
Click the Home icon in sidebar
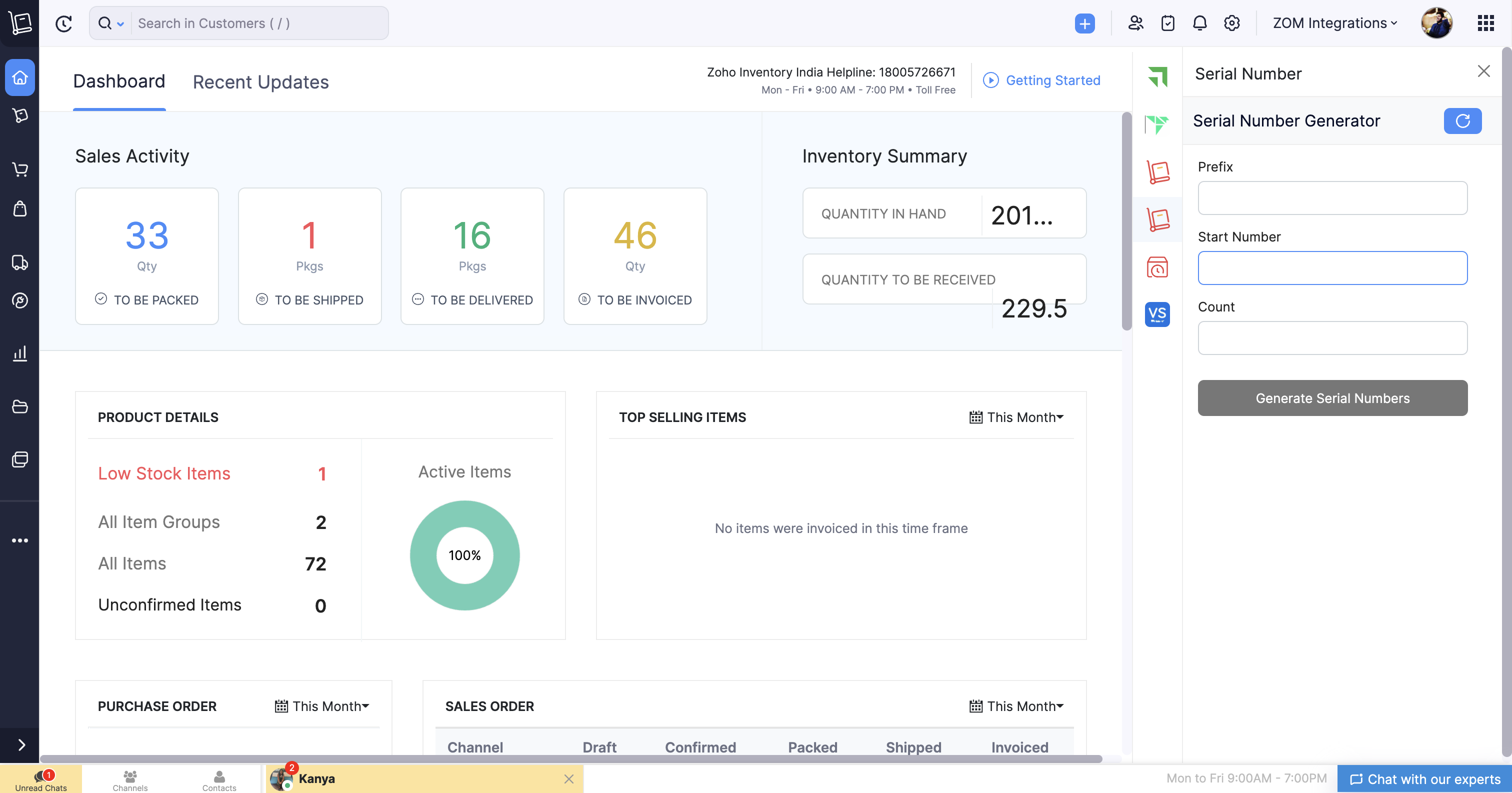click(x=20, y=77)
